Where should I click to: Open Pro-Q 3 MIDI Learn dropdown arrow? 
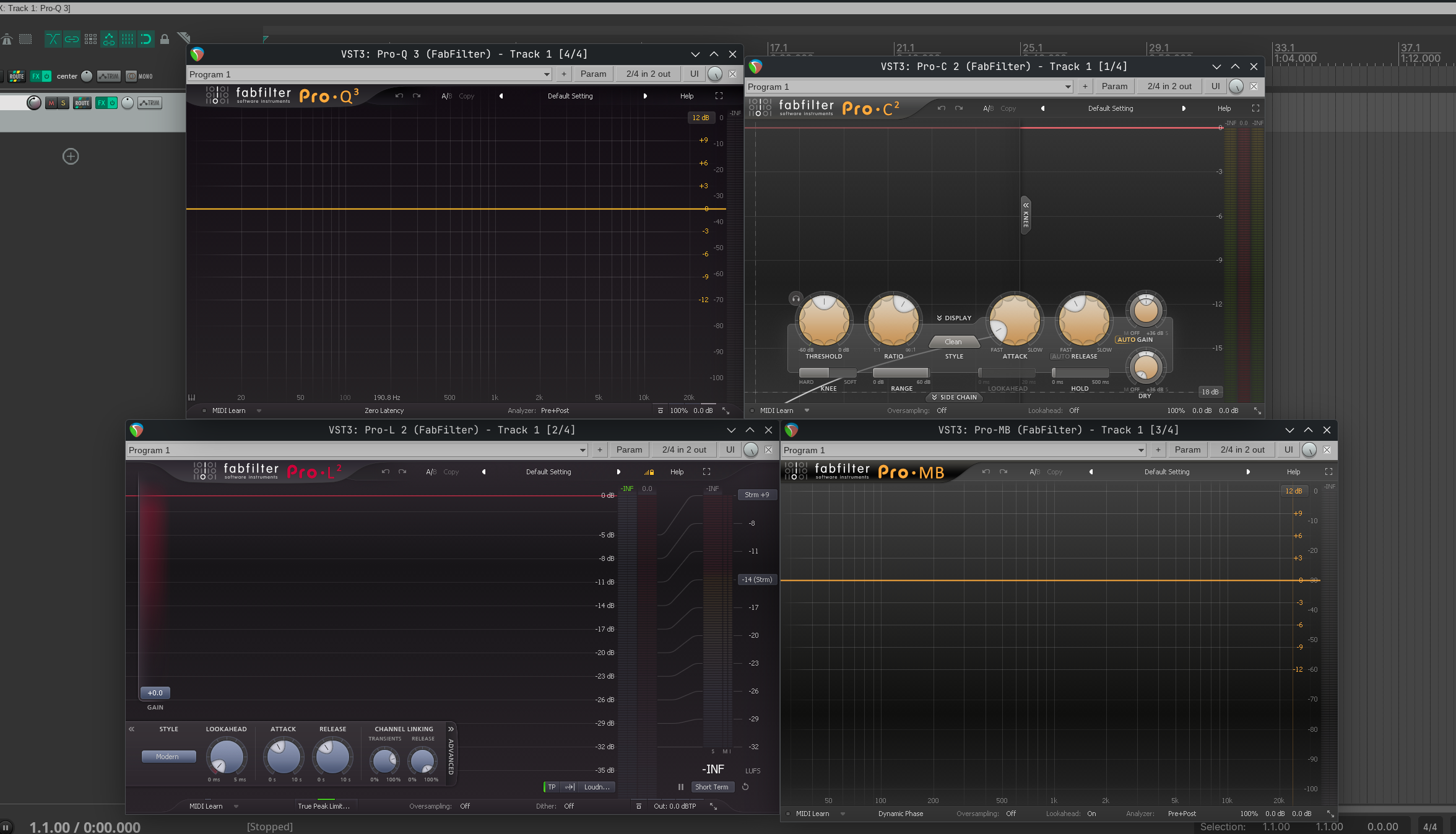click(x=259, y=410)
